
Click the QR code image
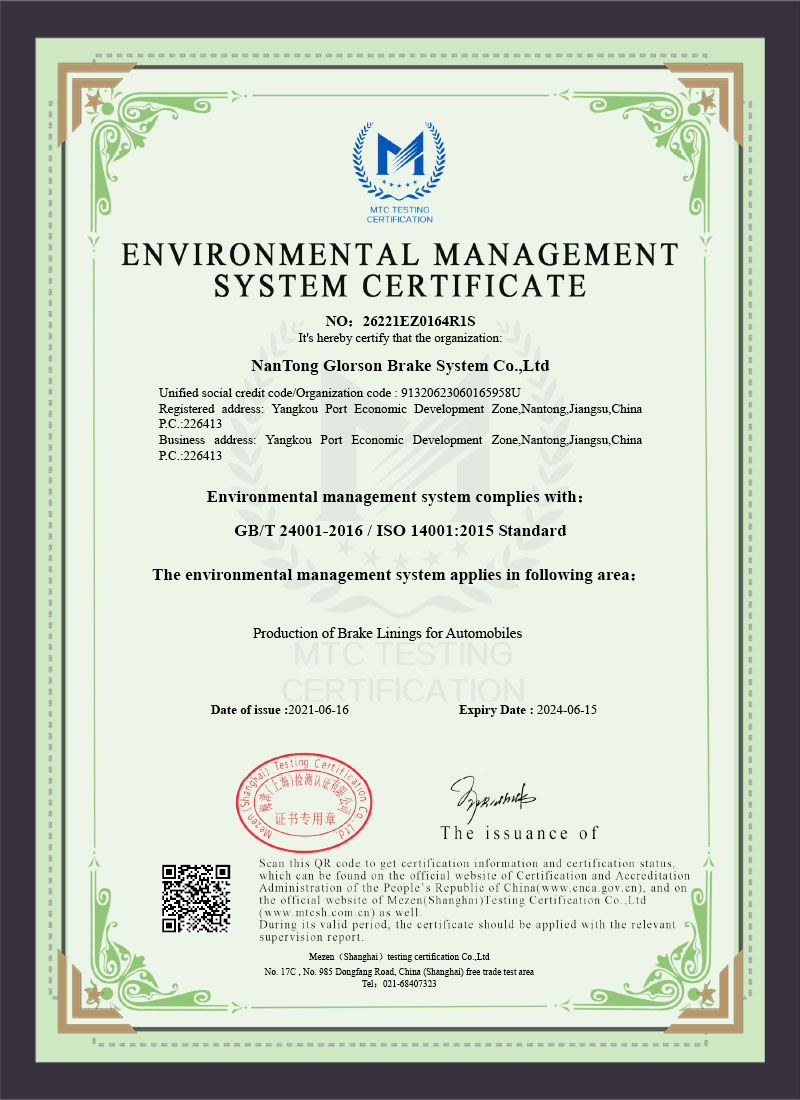(196, 899)
